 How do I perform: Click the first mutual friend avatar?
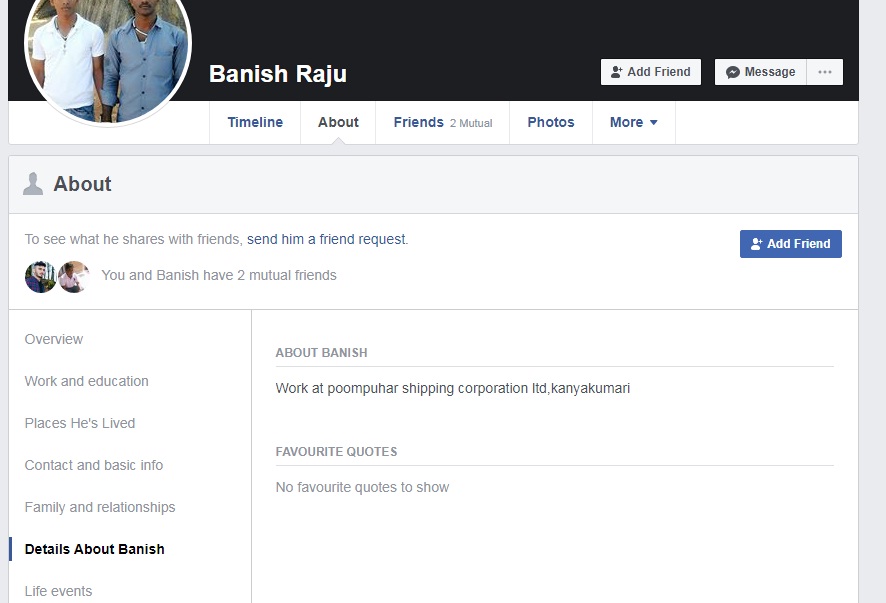click(x=40, y=276)
